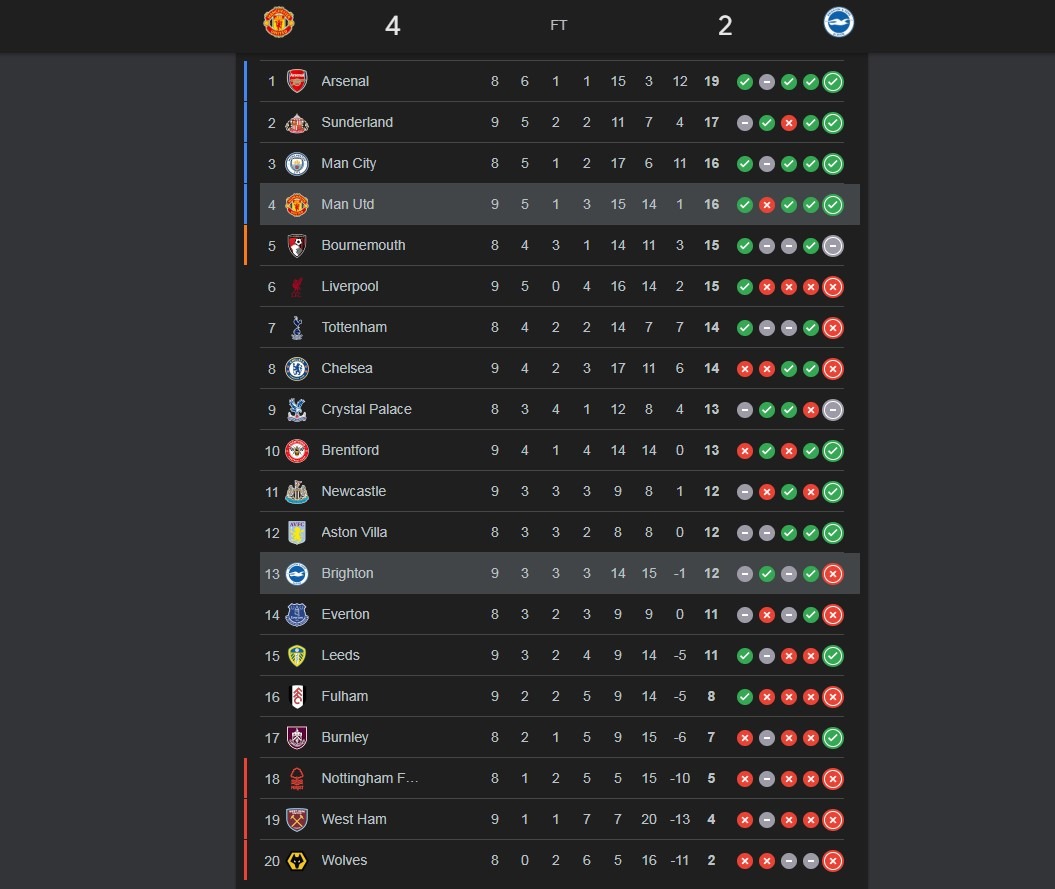1055x889 pixels.
Task: Click the Liverpool club badge
Action: tap(297, 286)
